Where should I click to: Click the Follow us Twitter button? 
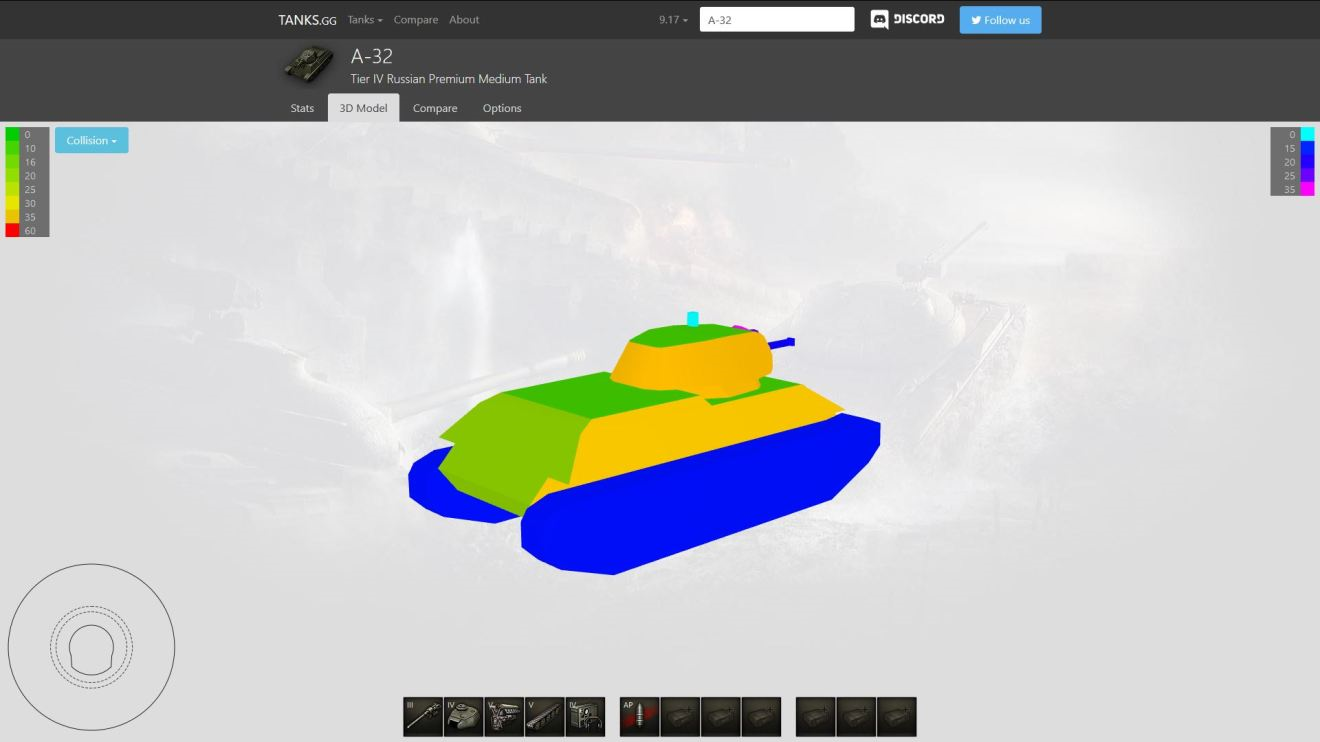point(1000,20)
